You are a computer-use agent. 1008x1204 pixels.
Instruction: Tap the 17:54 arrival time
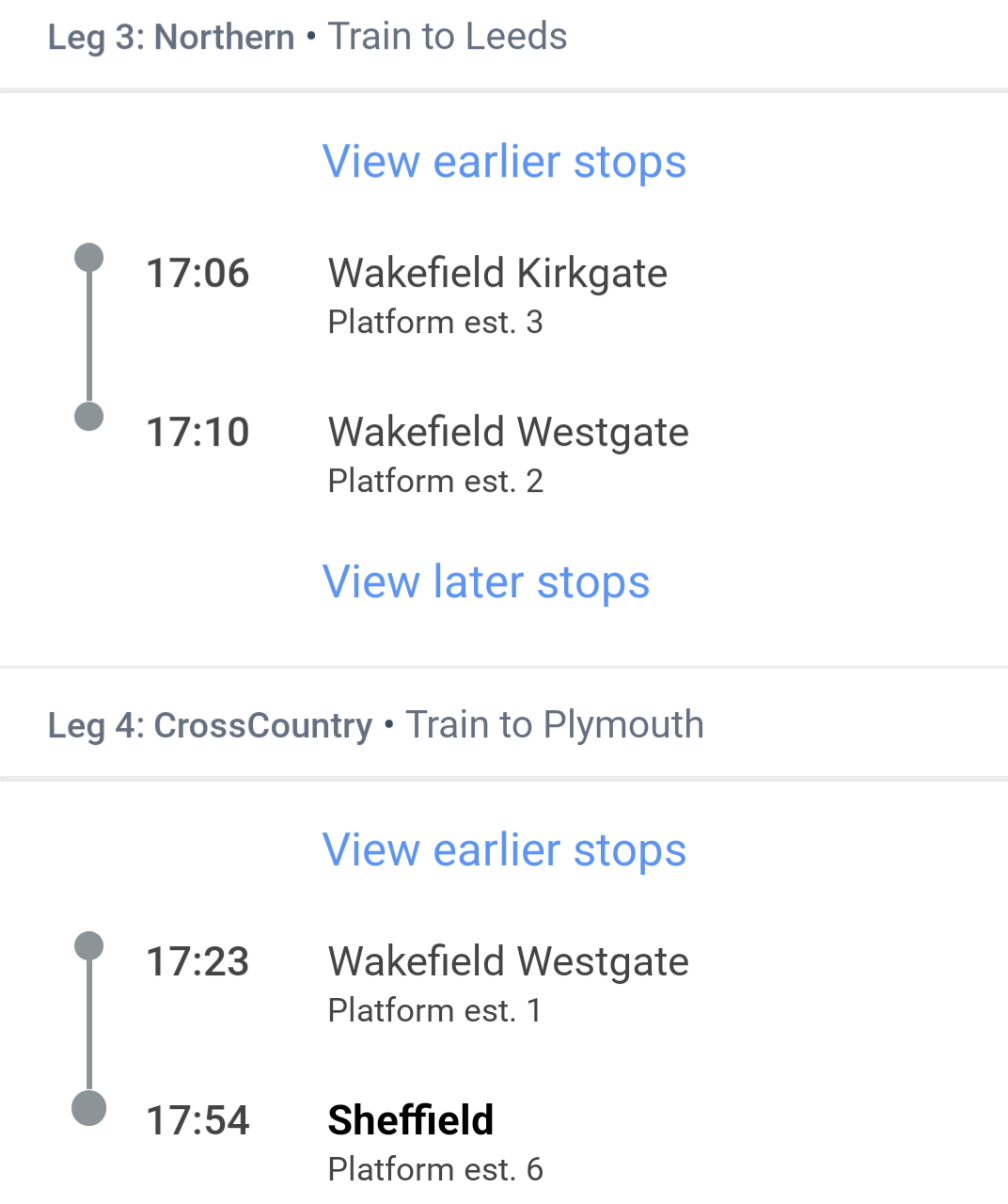197,1121
